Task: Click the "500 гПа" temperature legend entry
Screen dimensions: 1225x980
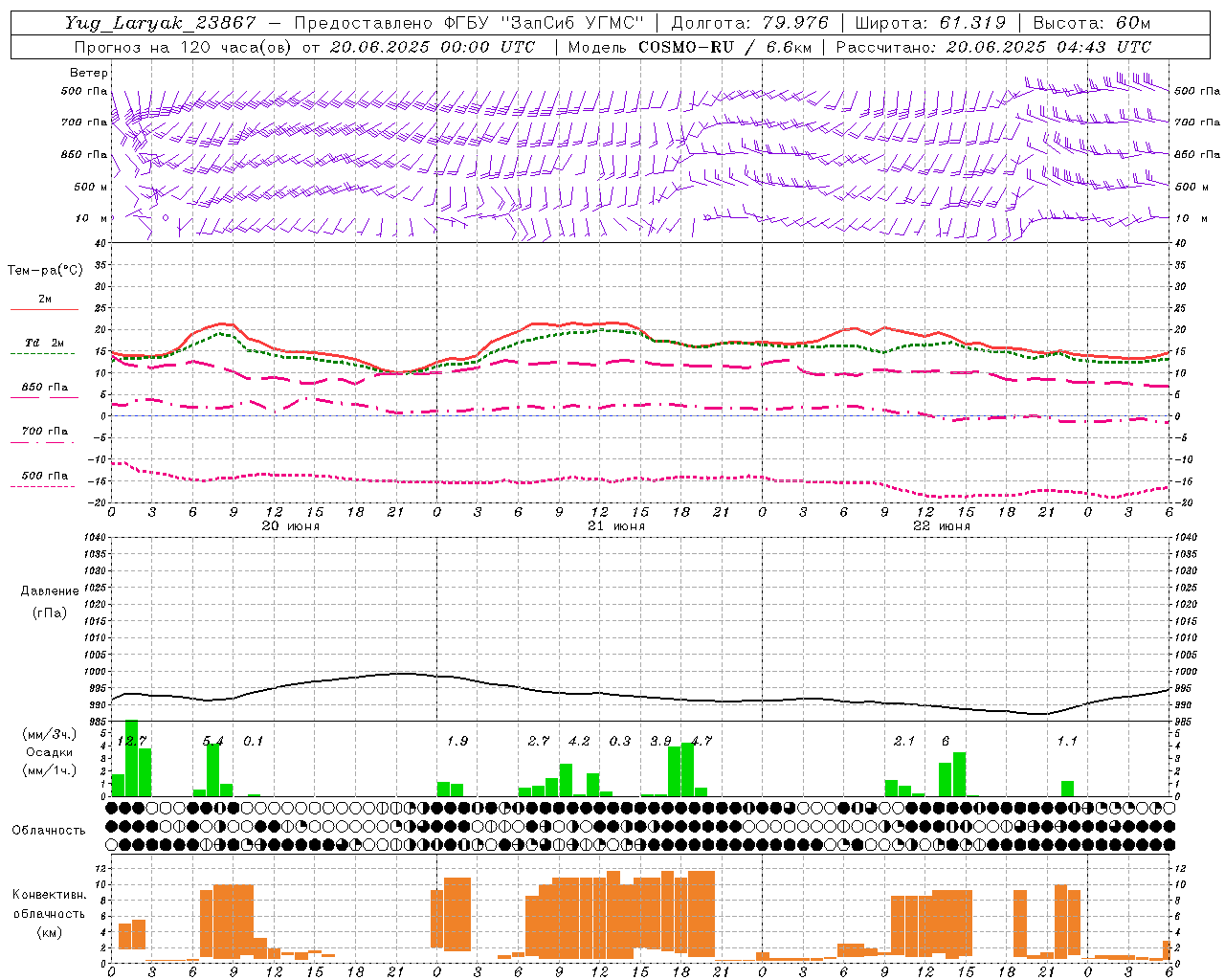Action: (x=45, y=476)
